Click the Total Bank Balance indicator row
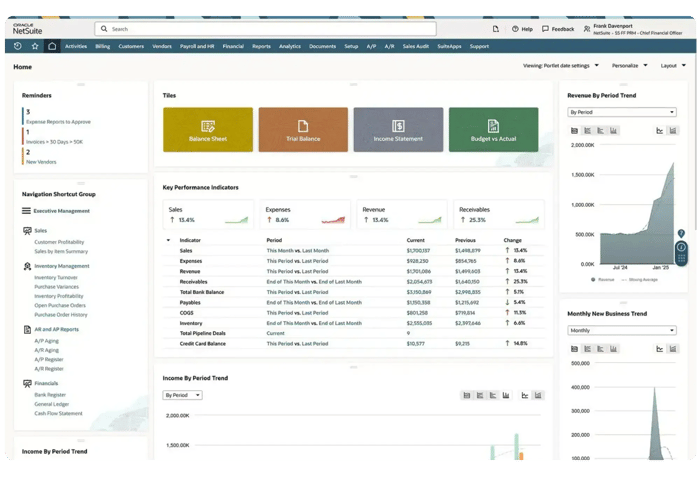This screenshot has width=700, height=494. point(354,292)
